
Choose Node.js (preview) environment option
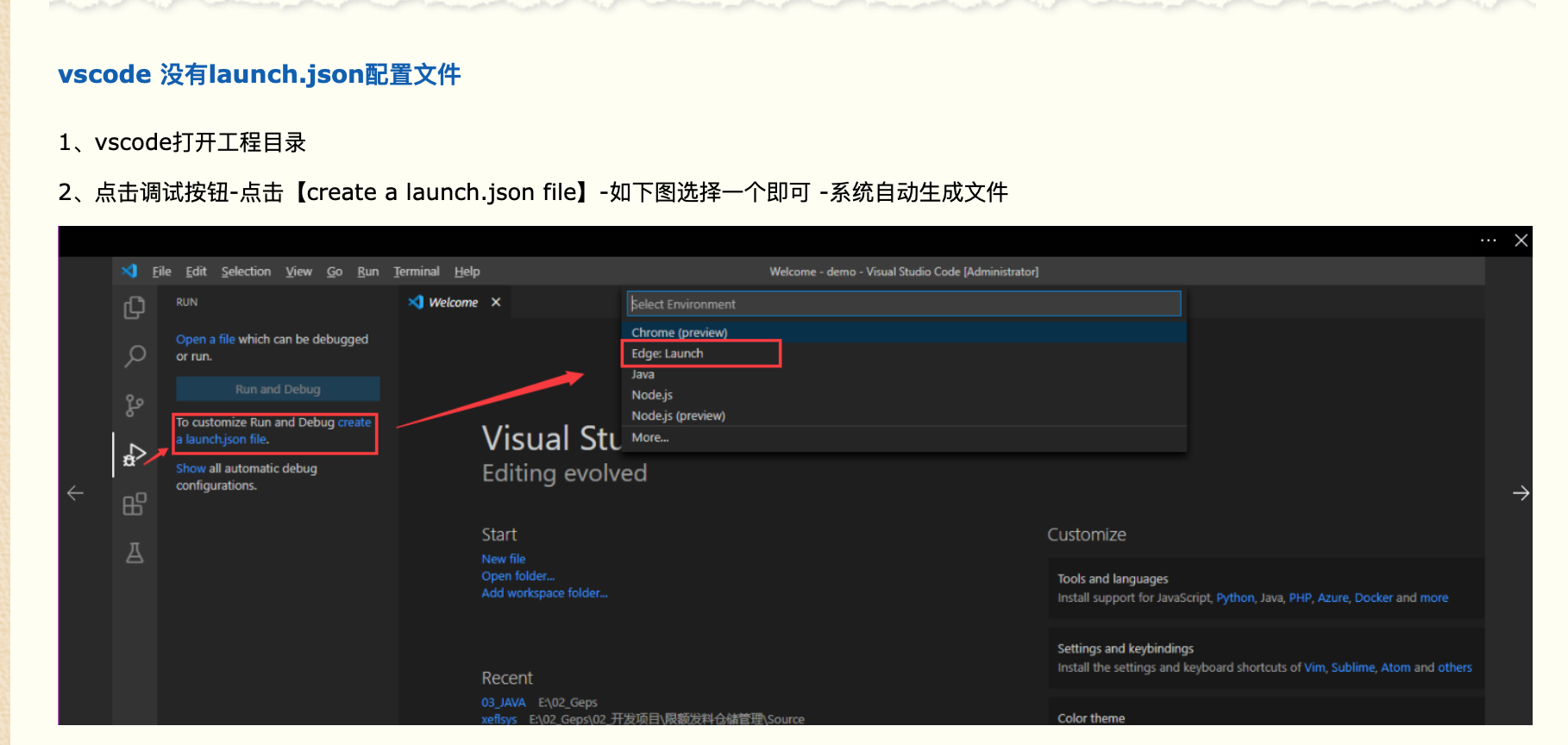click(x=903, y=416)
